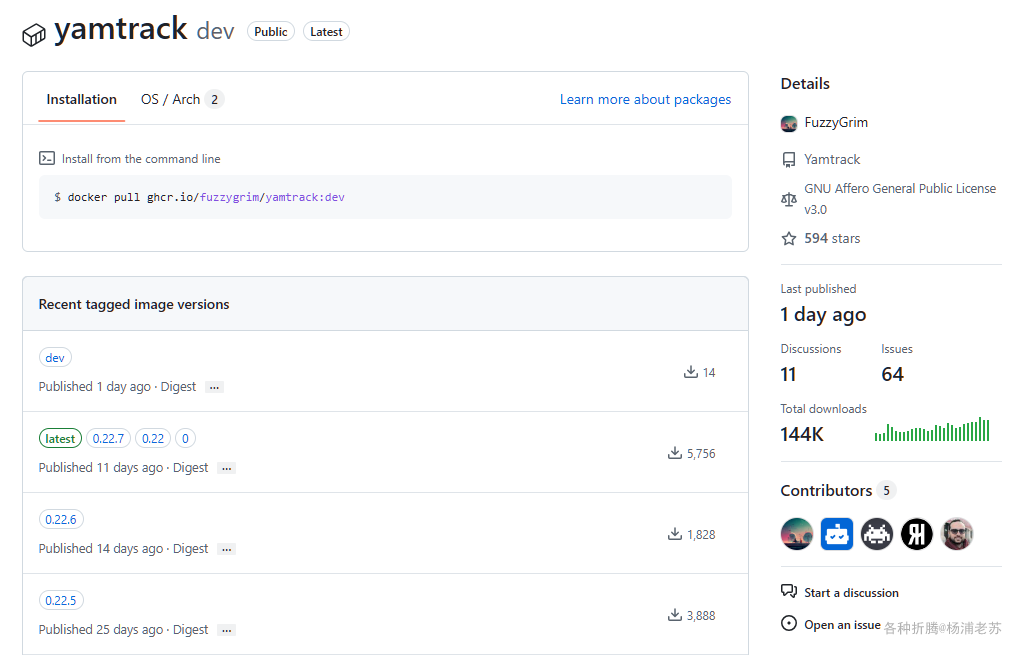1023x655 pixels.
Task: Open GNU Affero General Public License link
Action: 900,199
